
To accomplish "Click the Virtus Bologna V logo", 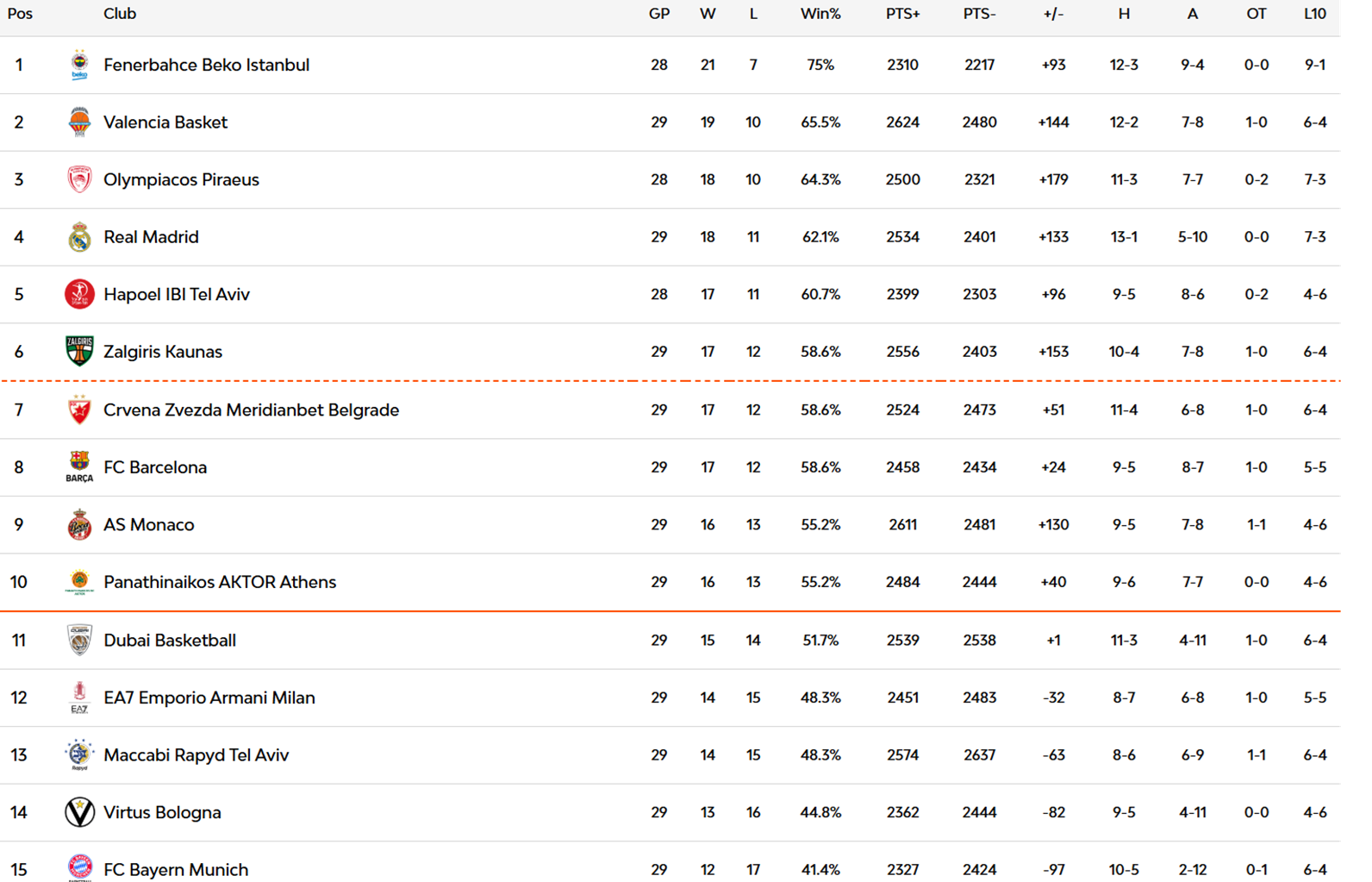I will (79, 812).
